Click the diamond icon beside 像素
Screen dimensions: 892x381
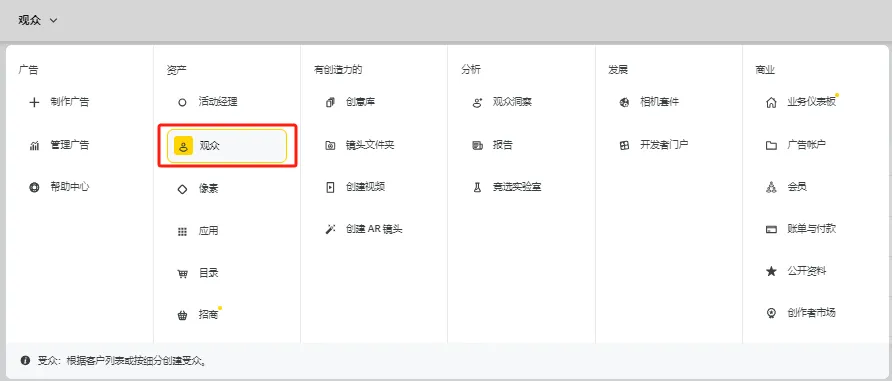click(x=182, y=189)
